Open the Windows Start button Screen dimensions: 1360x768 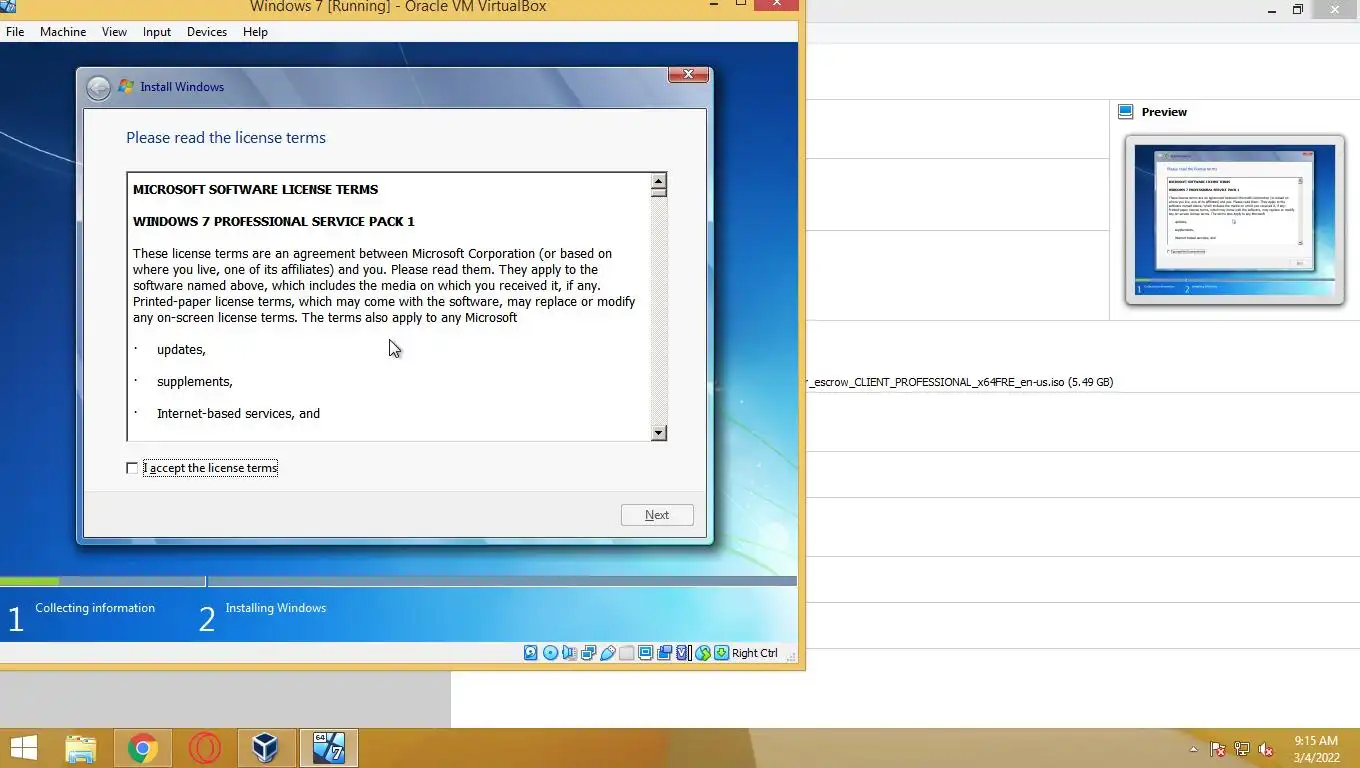pyautogui.click(x=24, y=748)
